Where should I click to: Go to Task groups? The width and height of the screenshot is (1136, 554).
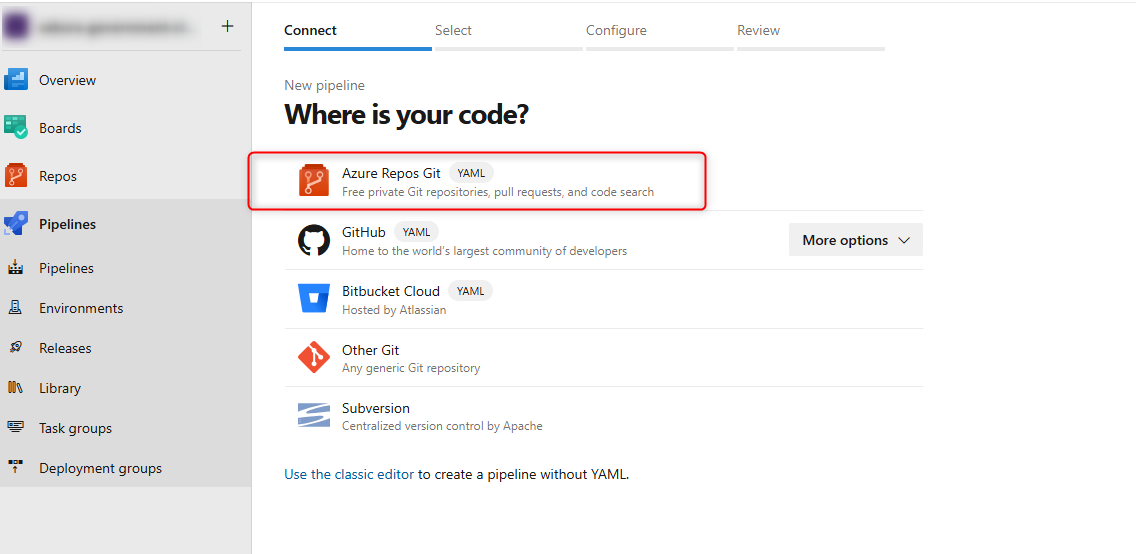click(125, 428)
